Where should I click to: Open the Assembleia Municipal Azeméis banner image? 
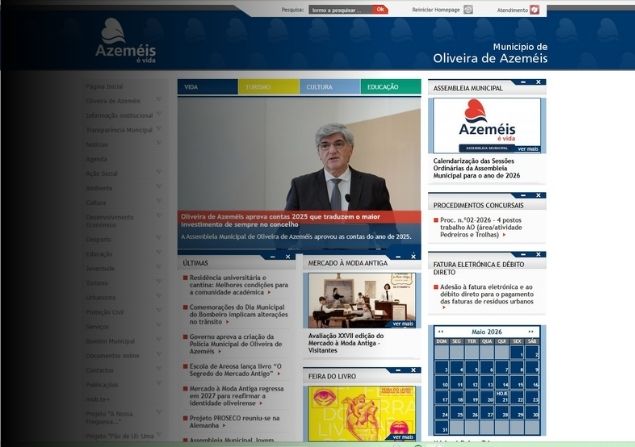pos(487,126)
